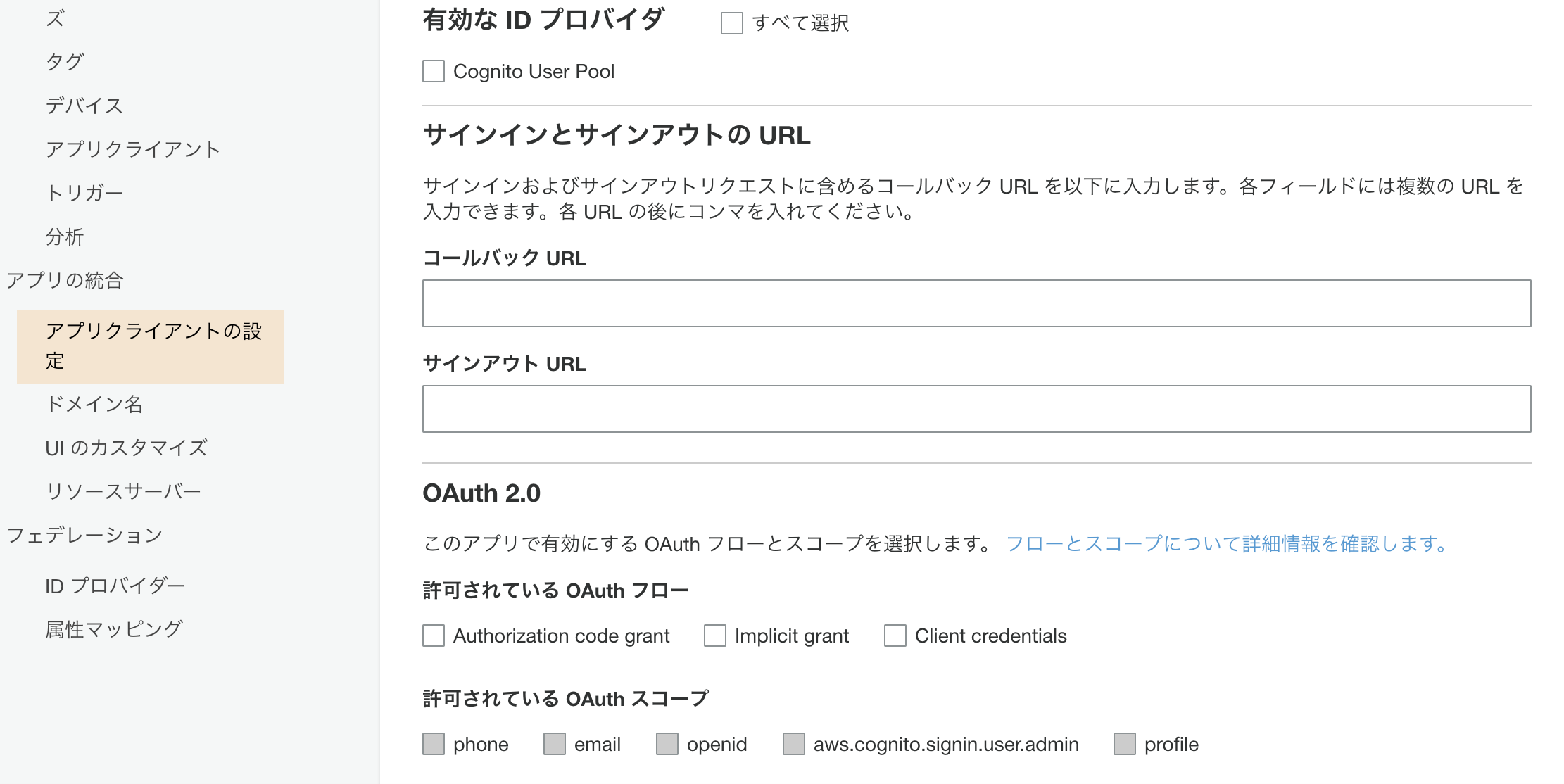Viewport: 1564px width, 784px height.
Task: Check the openid scope checkbox
Action: coord(667,744)
